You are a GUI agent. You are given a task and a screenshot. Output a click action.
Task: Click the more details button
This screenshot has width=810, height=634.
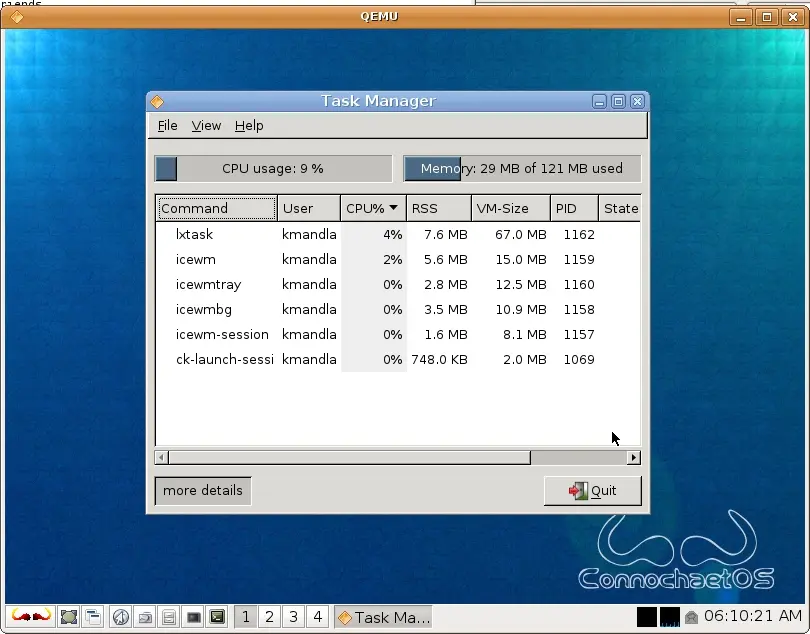click(203, 490)
